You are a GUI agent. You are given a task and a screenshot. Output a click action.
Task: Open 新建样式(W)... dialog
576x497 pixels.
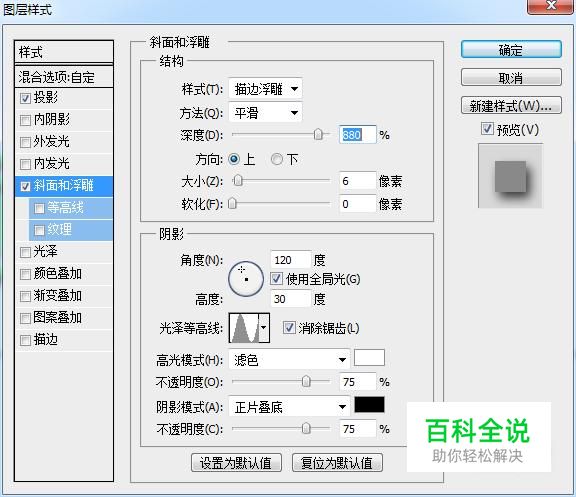click(511, 106)
